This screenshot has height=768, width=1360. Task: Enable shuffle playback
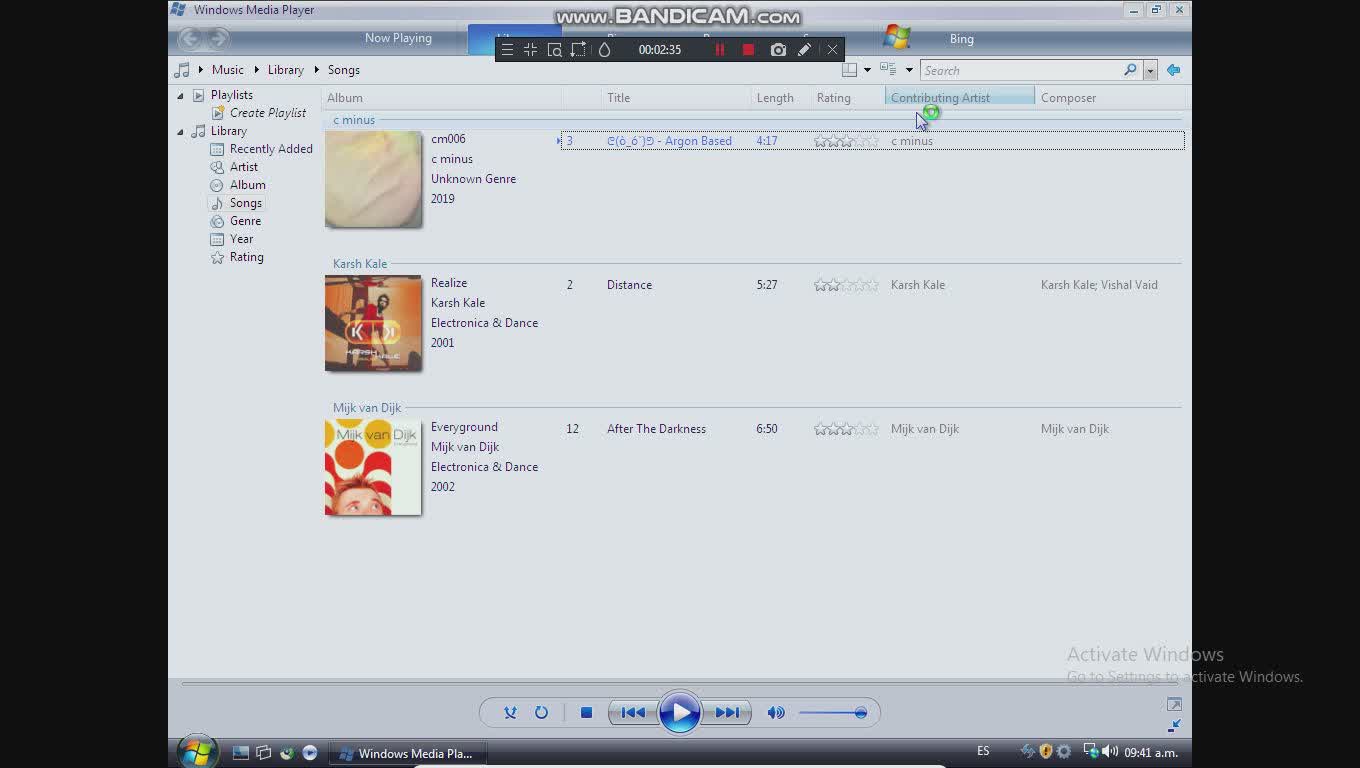click(x=510, y=712)
